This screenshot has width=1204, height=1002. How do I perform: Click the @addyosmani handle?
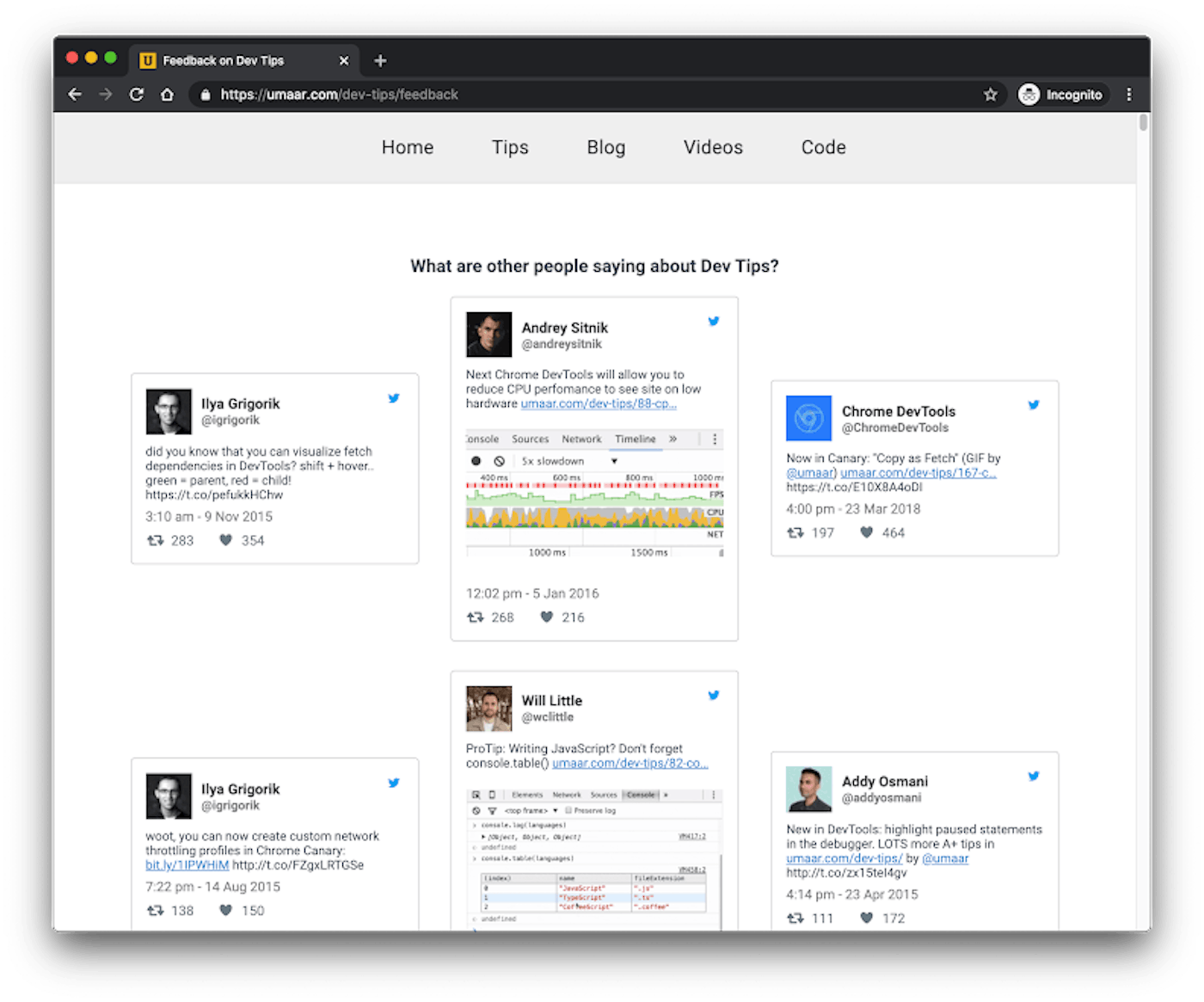point(881,798)
